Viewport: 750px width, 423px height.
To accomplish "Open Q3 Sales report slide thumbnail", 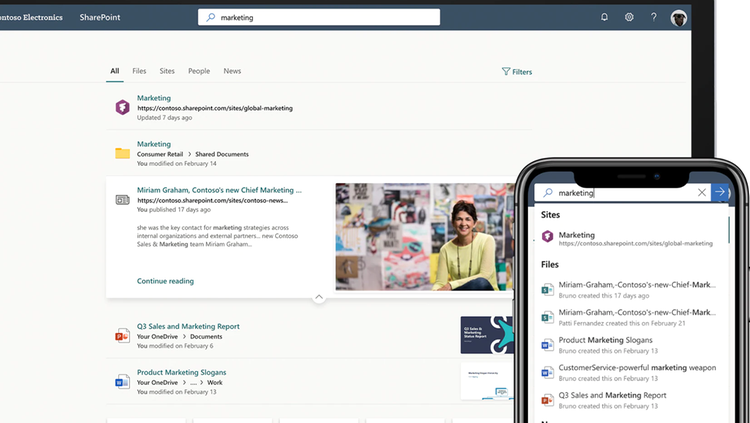I will 486,335.
